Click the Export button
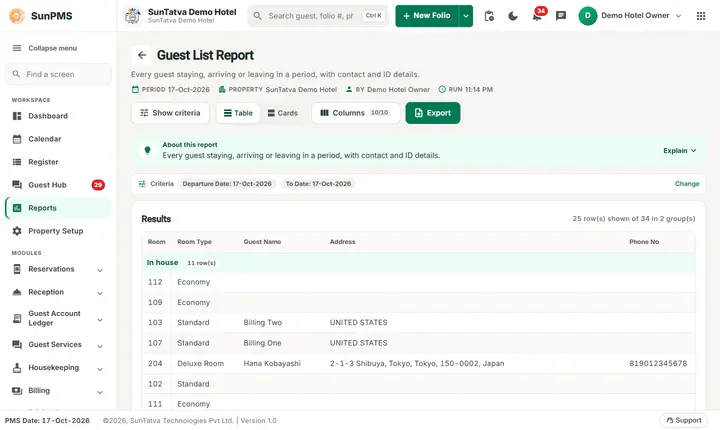The image size is (720, 430). click(433, 113)
